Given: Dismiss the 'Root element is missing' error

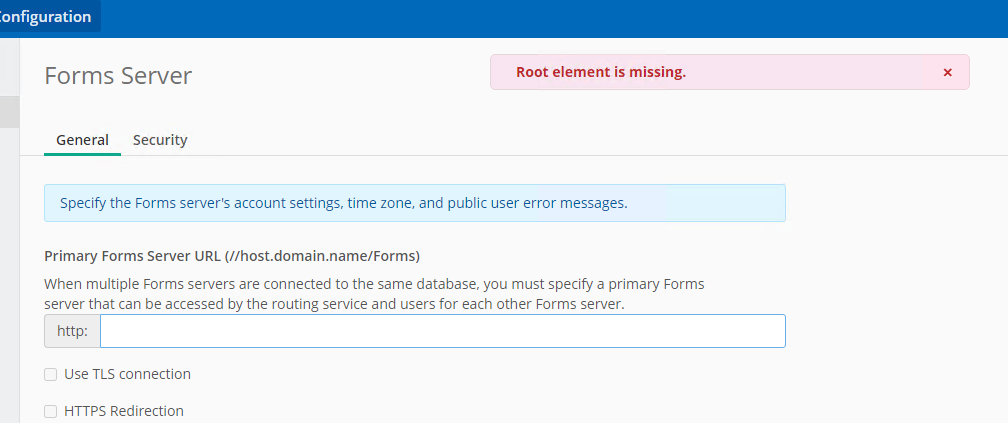Looking at the screenshot, I should tap(947, 73).
